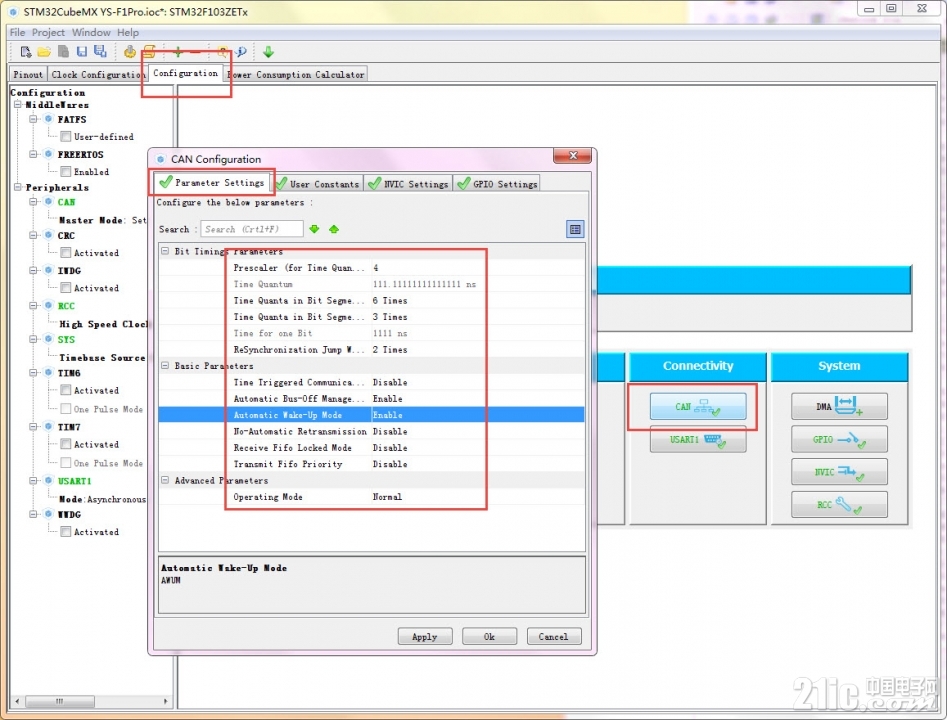
Task: Collapse the FATFS tree node
Action: [34, 119]
